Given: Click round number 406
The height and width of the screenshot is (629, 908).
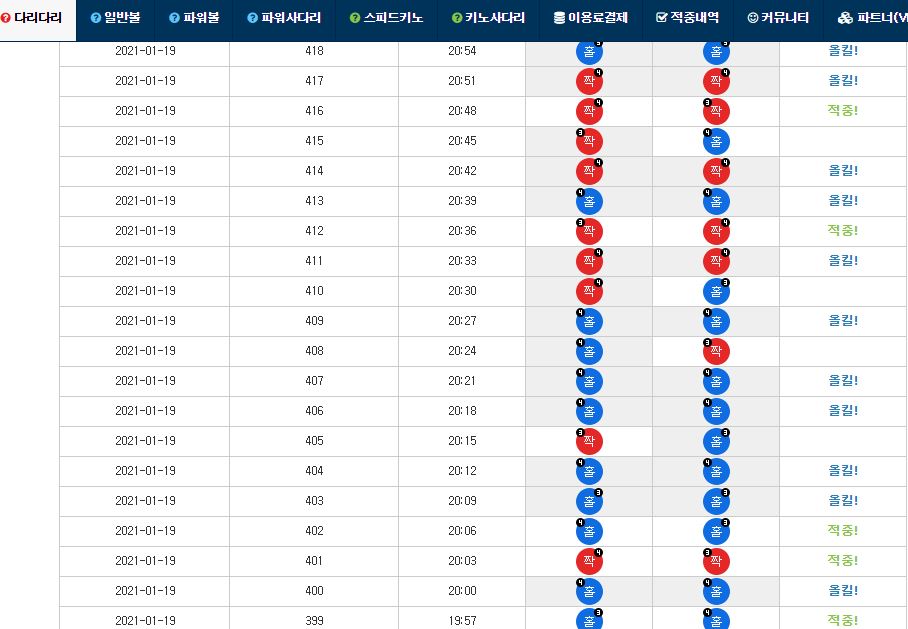Looking at the screenshot, I should pyautogui.click(x=314, y=411).
